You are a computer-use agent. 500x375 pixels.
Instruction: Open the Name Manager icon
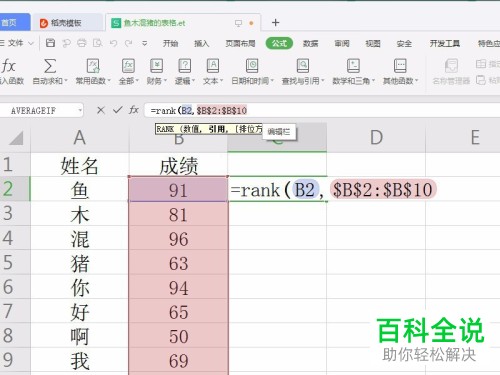coord(451,66)
